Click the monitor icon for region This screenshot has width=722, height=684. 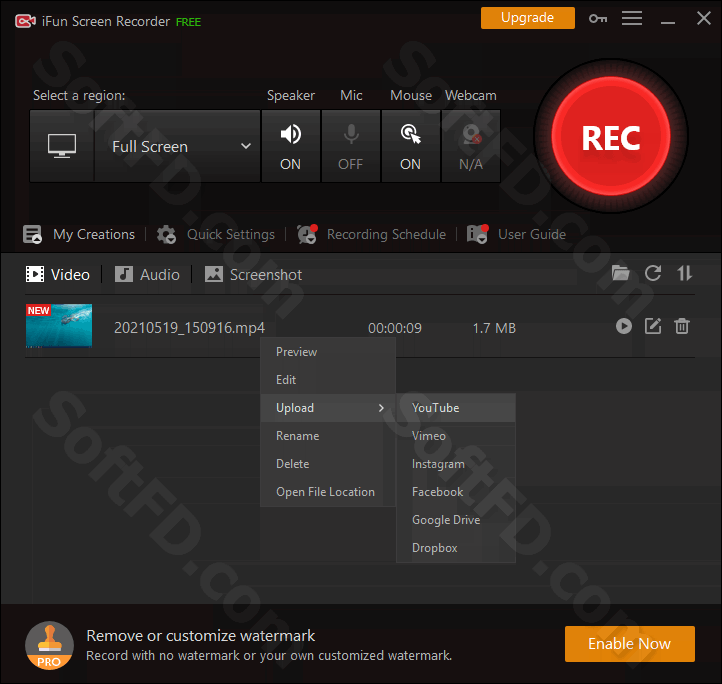click(x=62, y=146)
